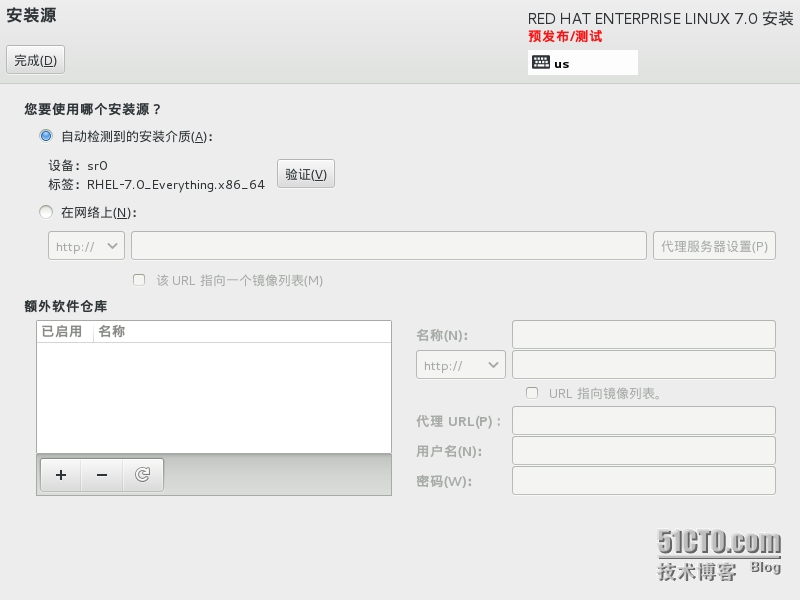
Task: Click the network source URL input field
Action: tap(389, 246)
